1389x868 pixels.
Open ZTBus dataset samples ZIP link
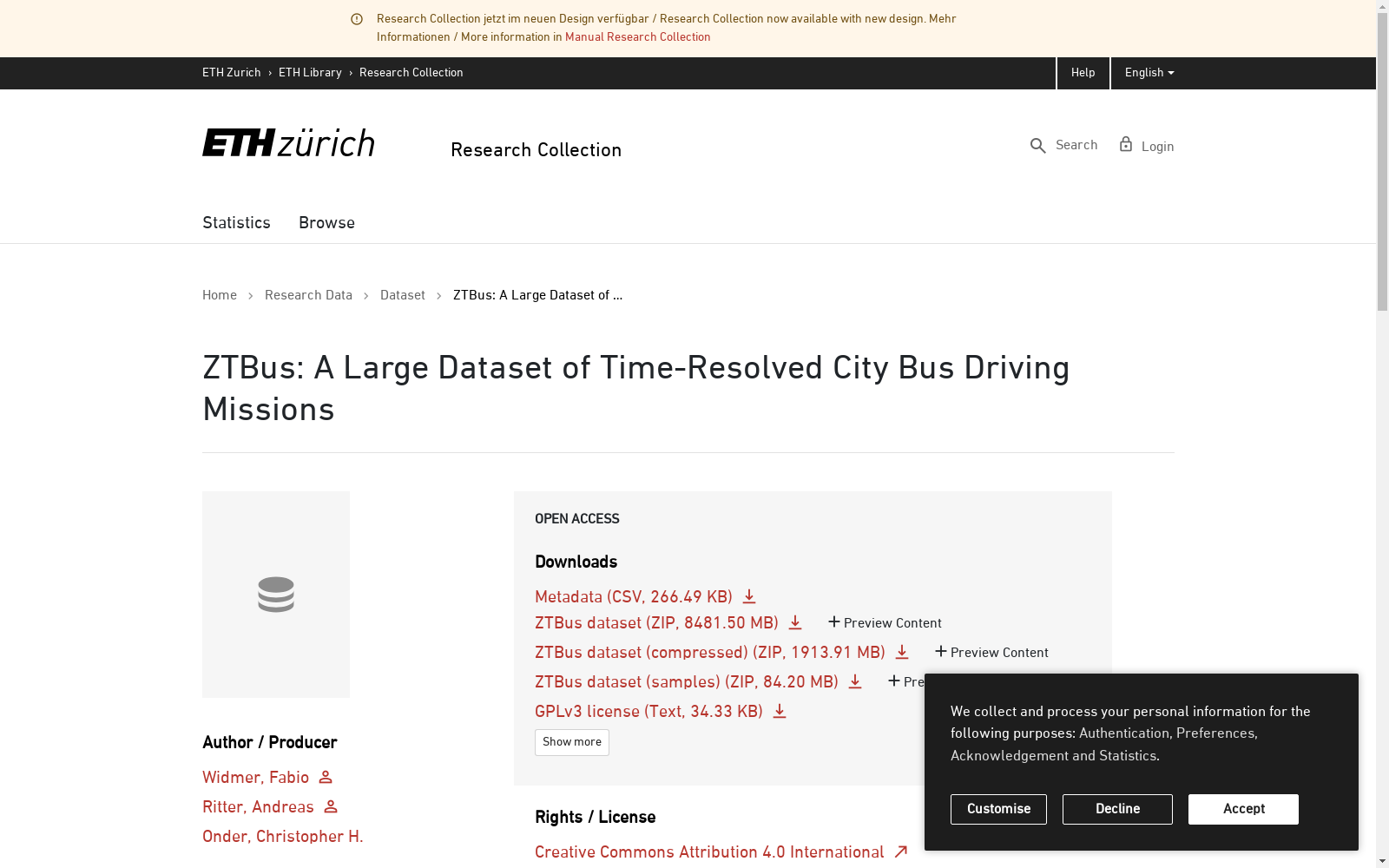pos(687,682)
